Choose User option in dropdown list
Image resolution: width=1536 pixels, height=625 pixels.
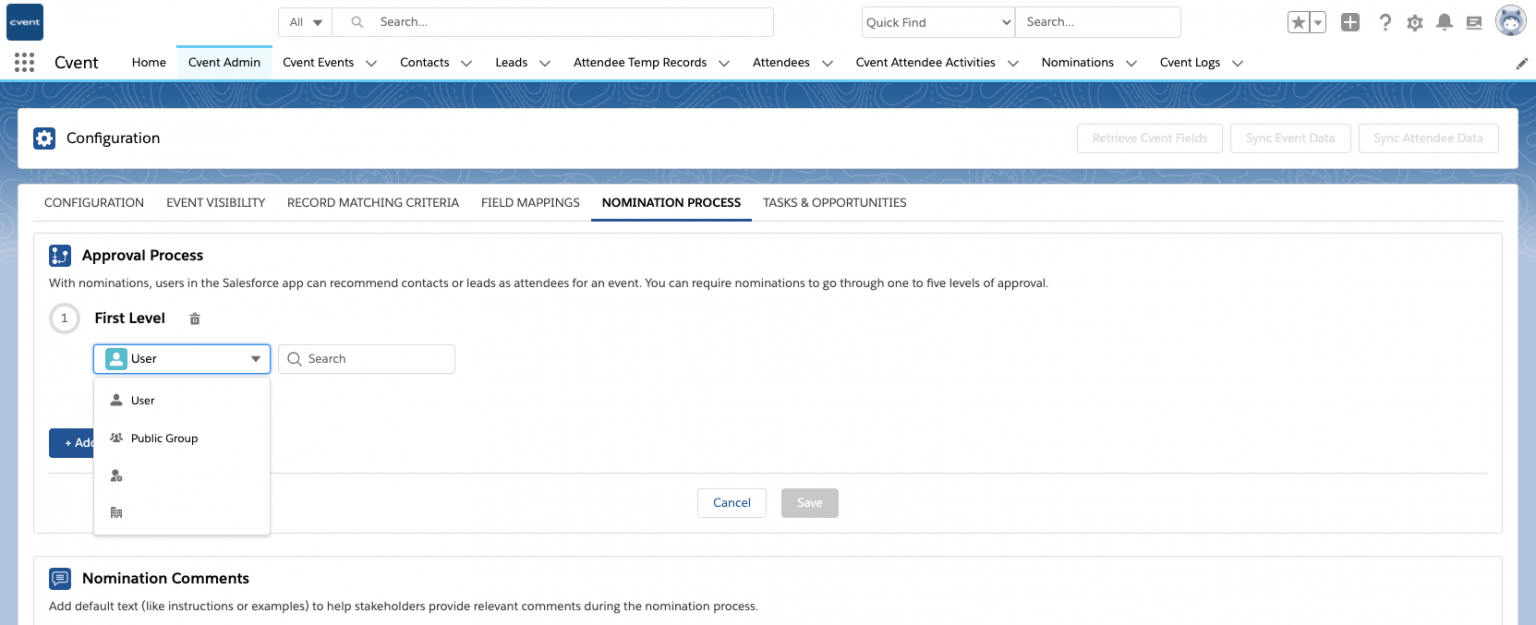[x=143, y=400]
